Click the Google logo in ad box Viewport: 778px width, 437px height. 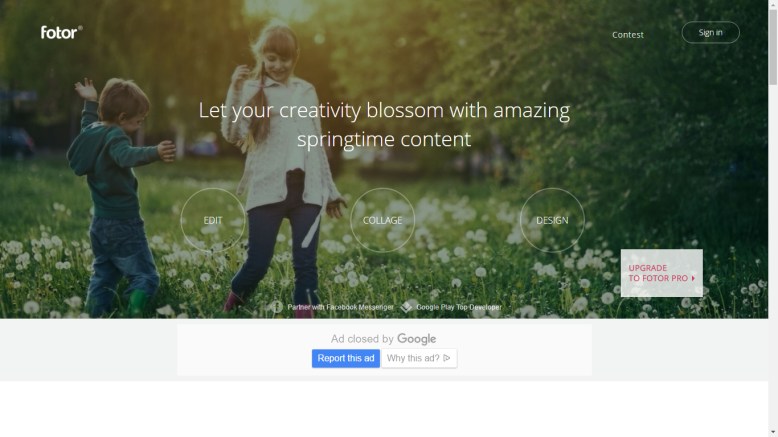coord(417,339)
